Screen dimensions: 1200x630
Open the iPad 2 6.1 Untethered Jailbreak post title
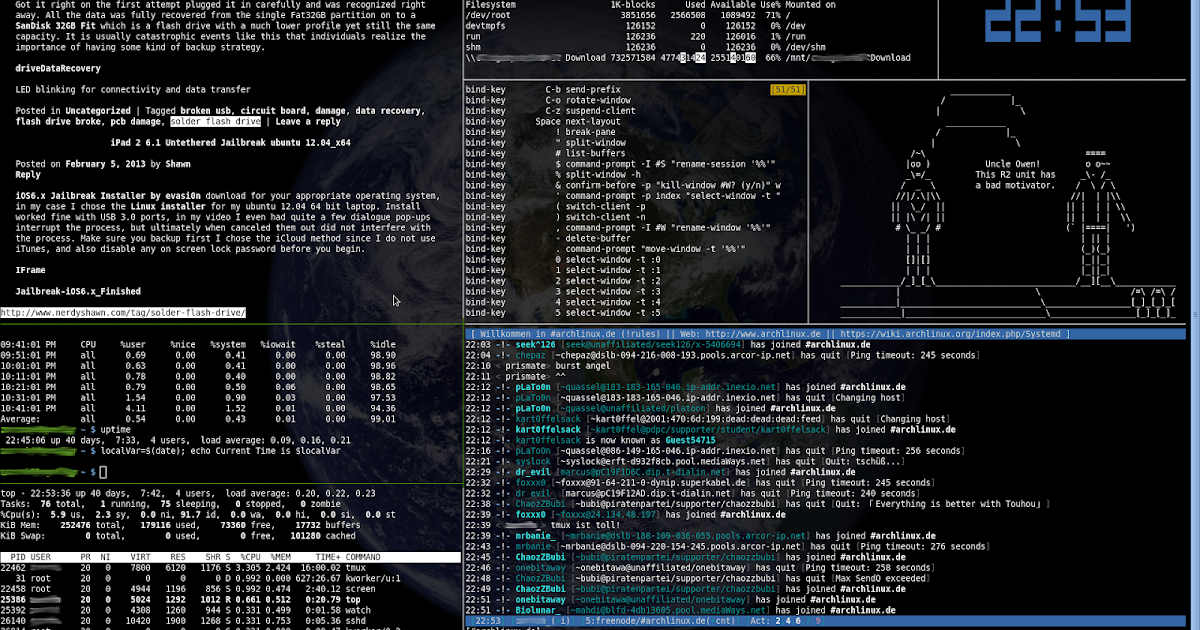tap(230, 143)
